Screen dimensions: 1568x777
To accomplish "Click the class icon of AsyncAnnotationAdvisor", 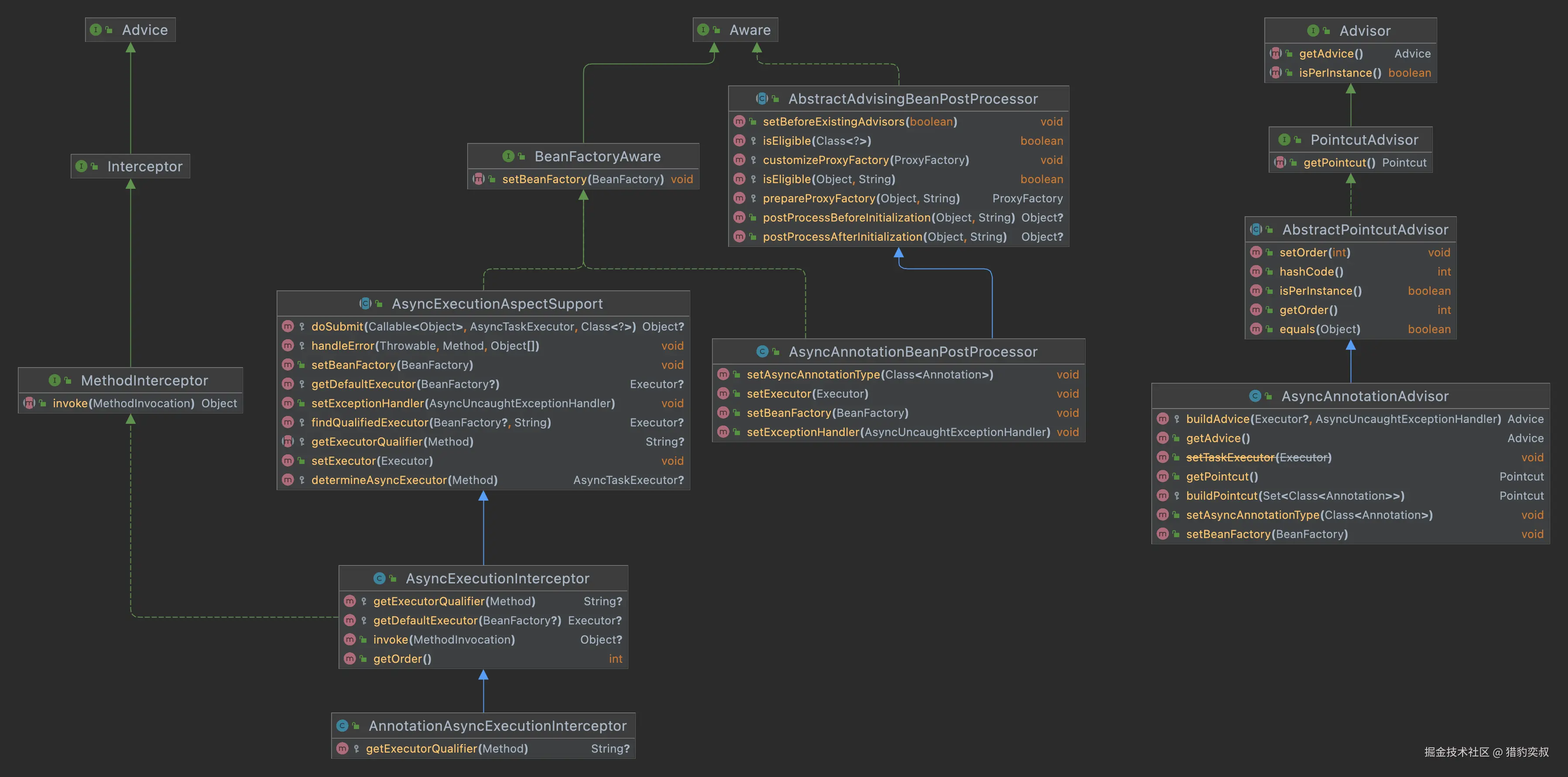I will (1255, 396).
